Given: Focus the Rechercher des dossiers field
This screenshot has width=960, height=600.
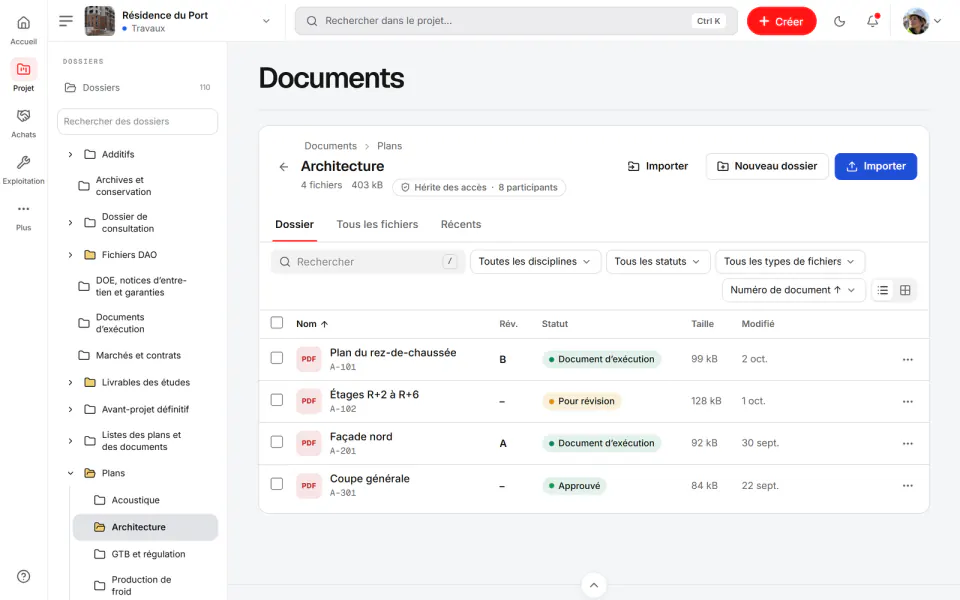Looking at the screenshot, I should [x=137, y=121].
